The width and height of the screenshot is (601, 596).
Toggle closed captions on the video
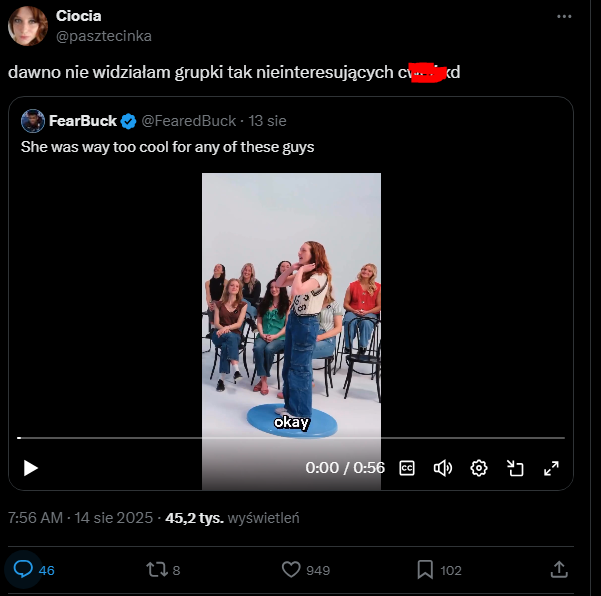(407, 467)
